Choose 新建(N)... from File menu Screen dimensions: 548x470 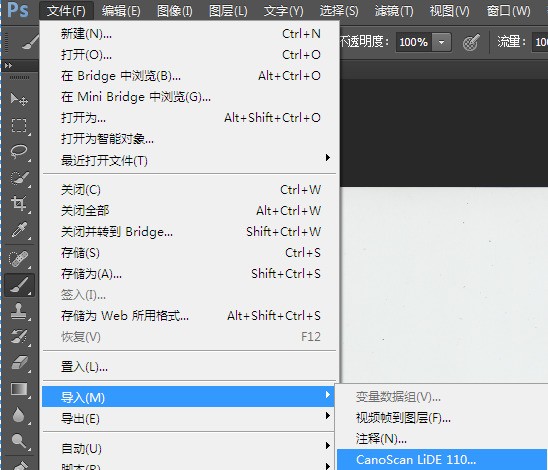(190, 34)
